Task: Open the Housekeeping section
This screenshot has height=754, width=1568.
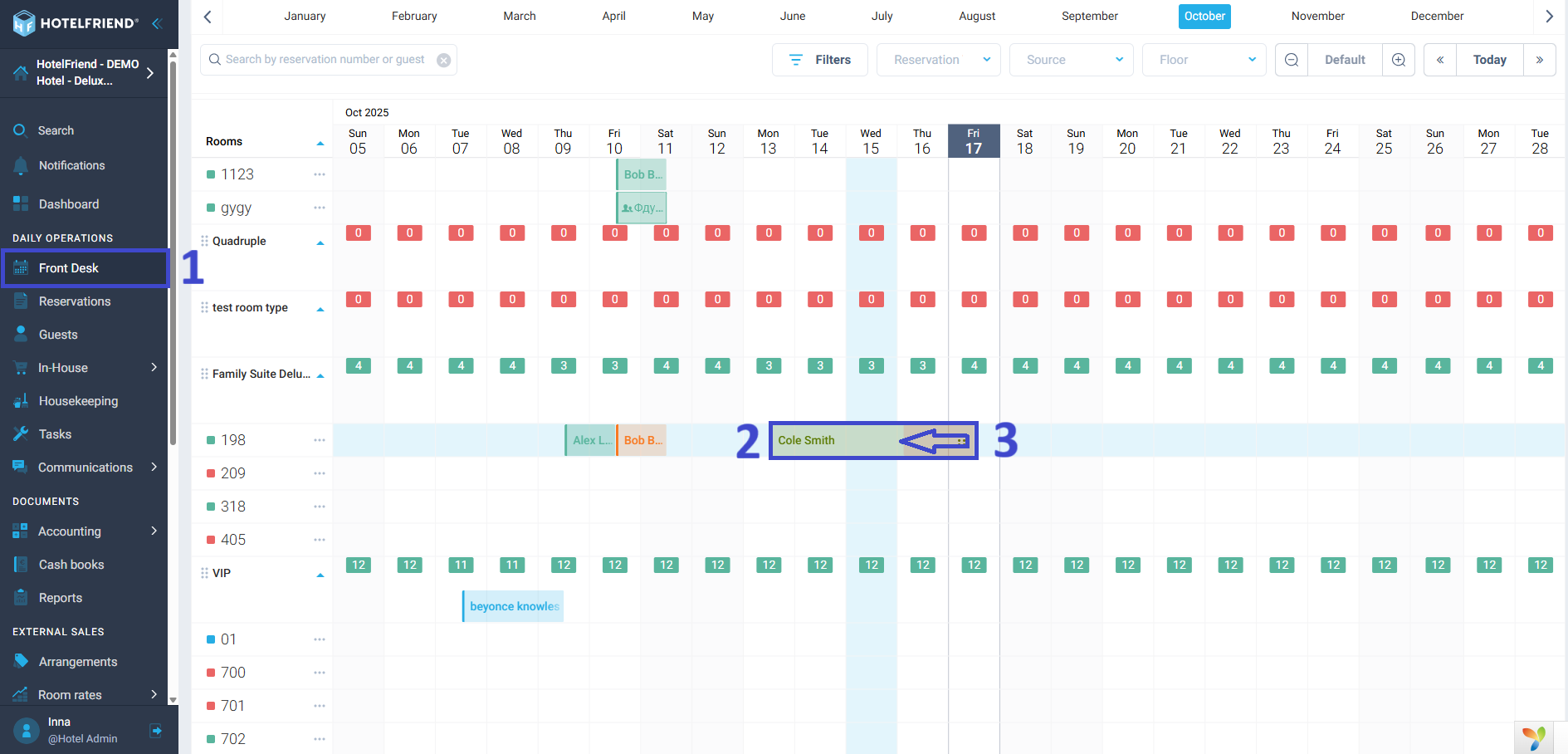Action: pos(78,401)
